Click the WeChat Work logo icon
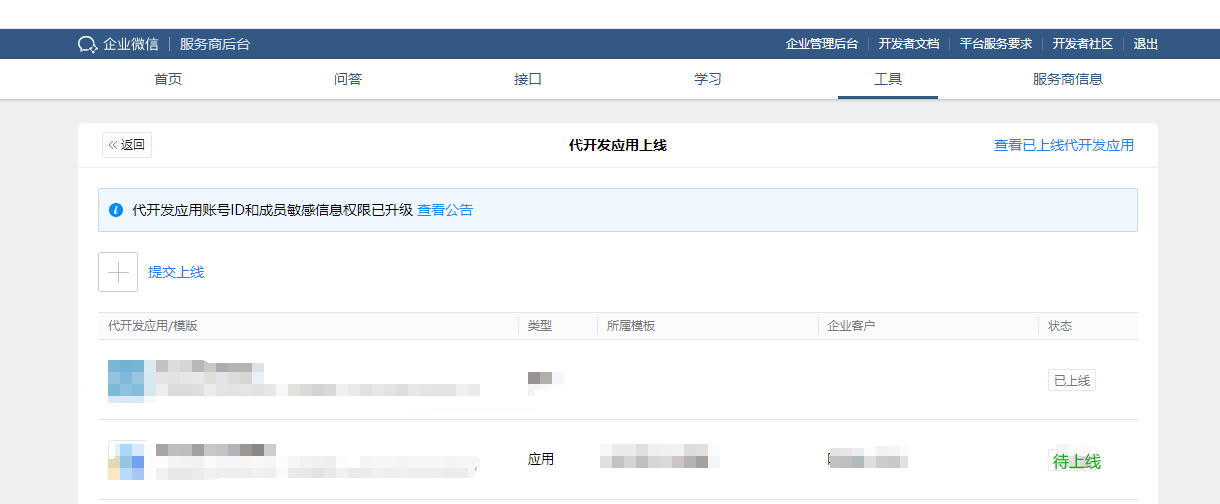Image resolution: width=1220 pixels, height=504 pixels. (87, 44)
